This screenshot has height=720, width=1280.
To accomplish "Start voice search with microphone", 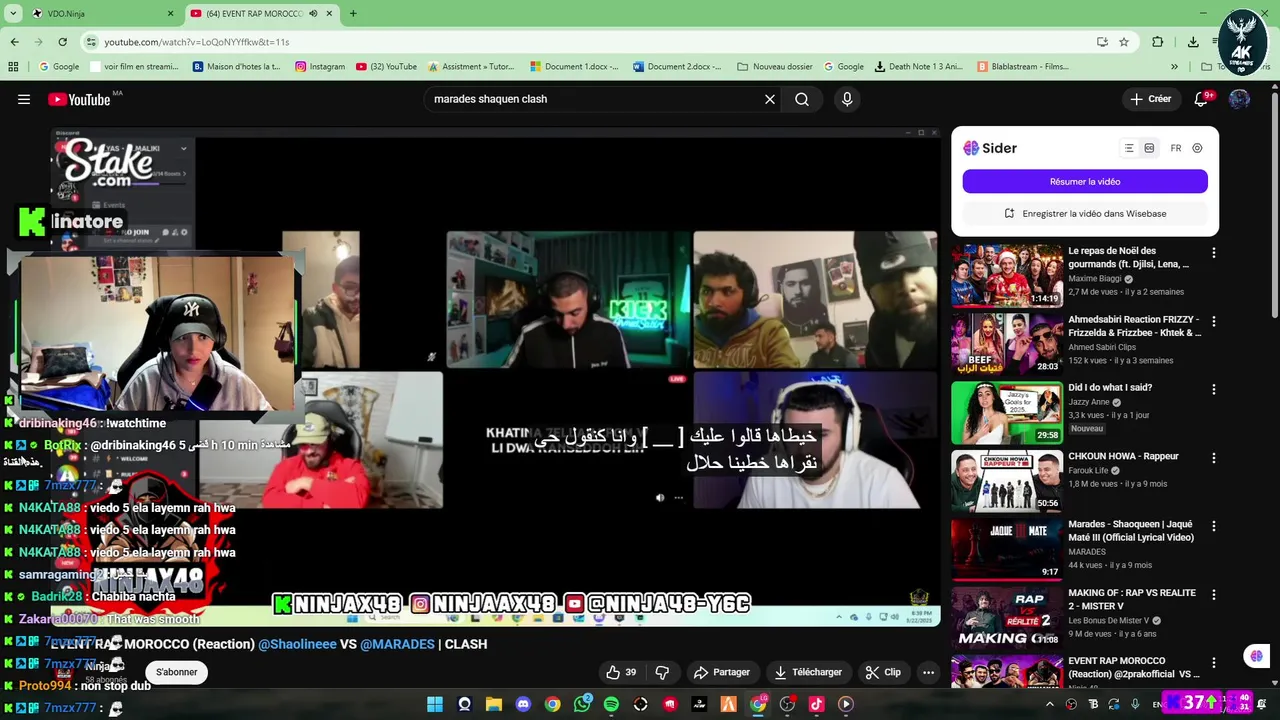I will [x=847, y=99].
